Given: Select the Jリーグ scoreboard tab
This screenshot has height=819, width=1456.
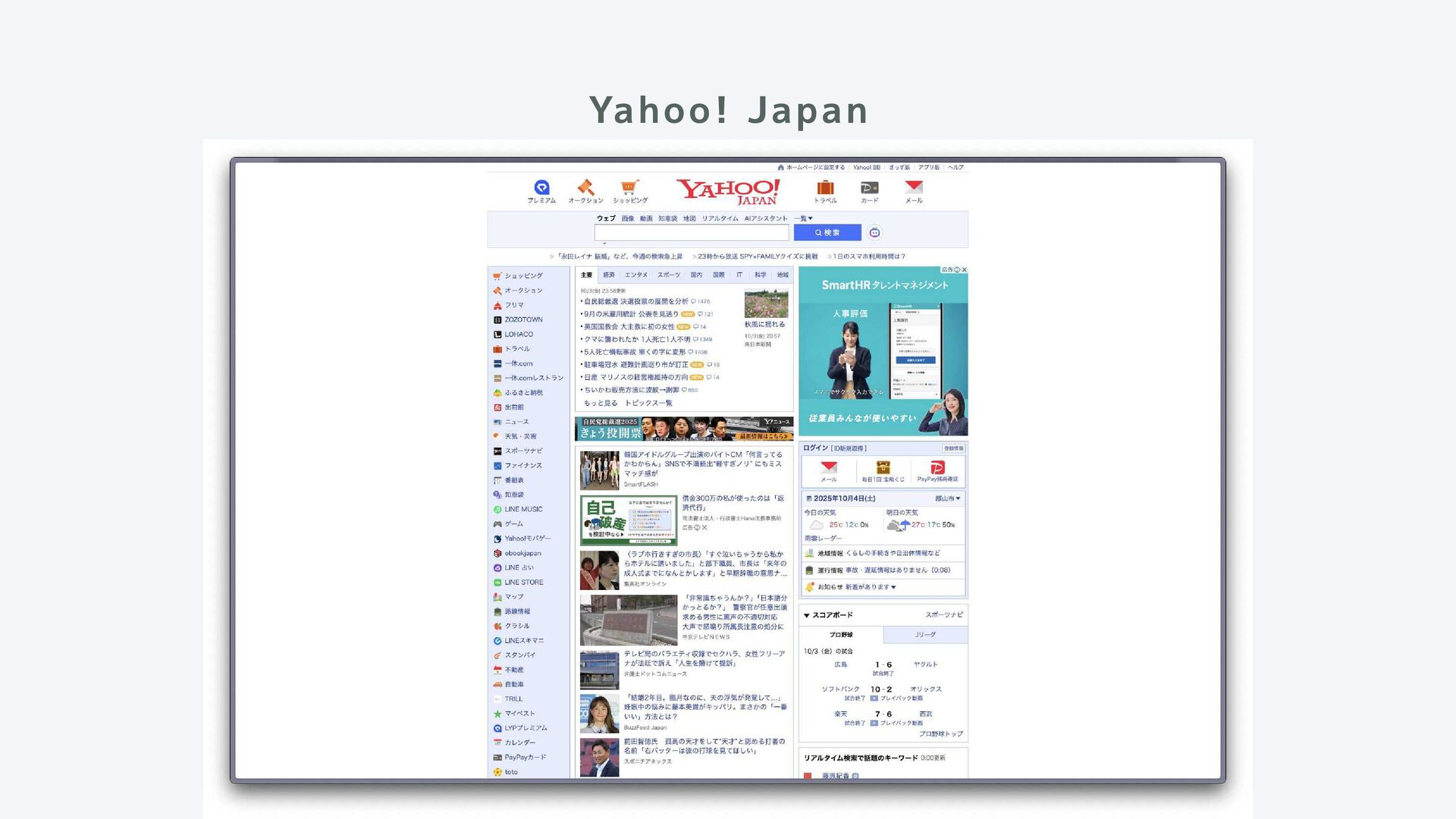Looking at the screenshot, I should (925, 635).
